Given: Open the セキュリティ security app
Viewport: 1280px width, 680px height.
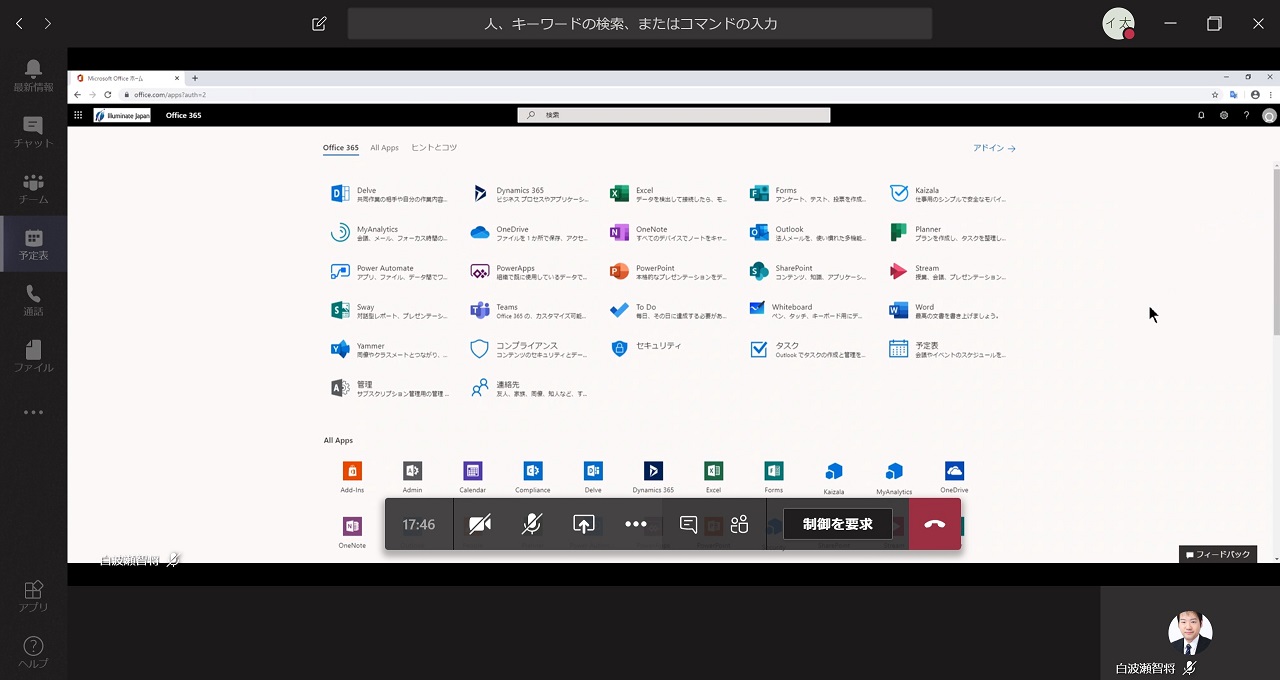Looking at the screenshot, I should [646, 348].
